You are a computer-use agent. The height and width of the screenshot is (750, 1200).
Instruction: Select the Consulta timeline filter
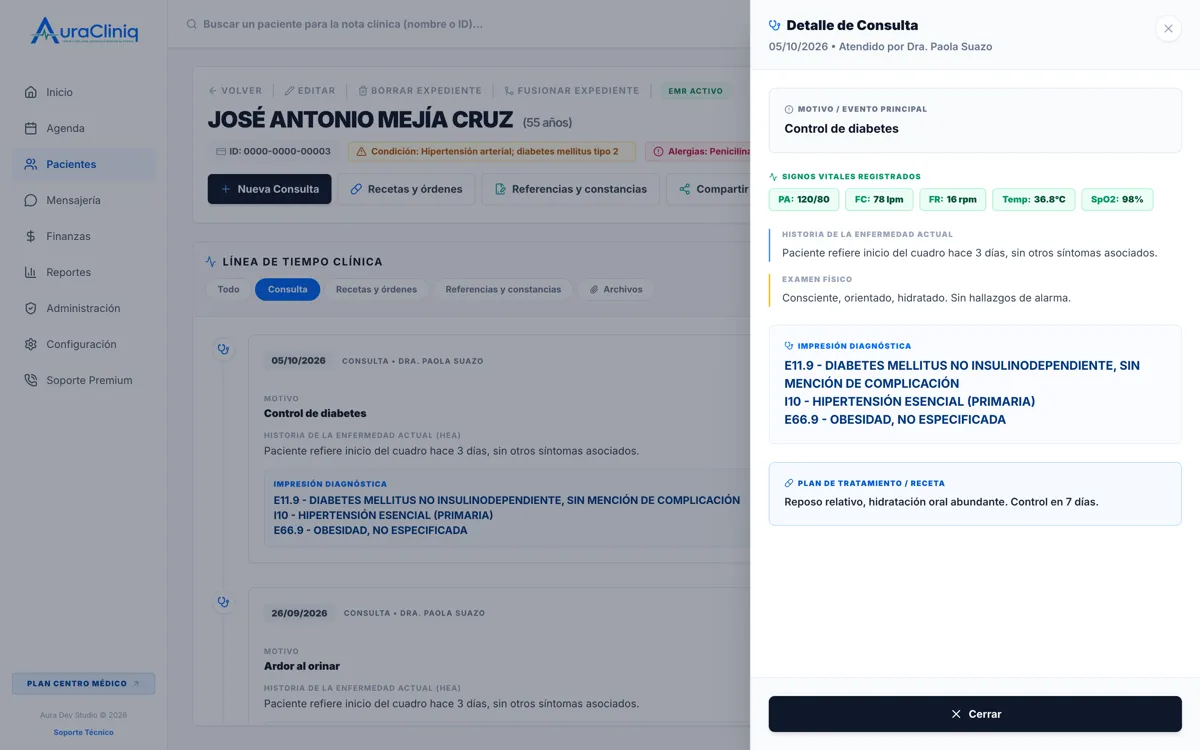pyautogui.click(x=288, y=289)
